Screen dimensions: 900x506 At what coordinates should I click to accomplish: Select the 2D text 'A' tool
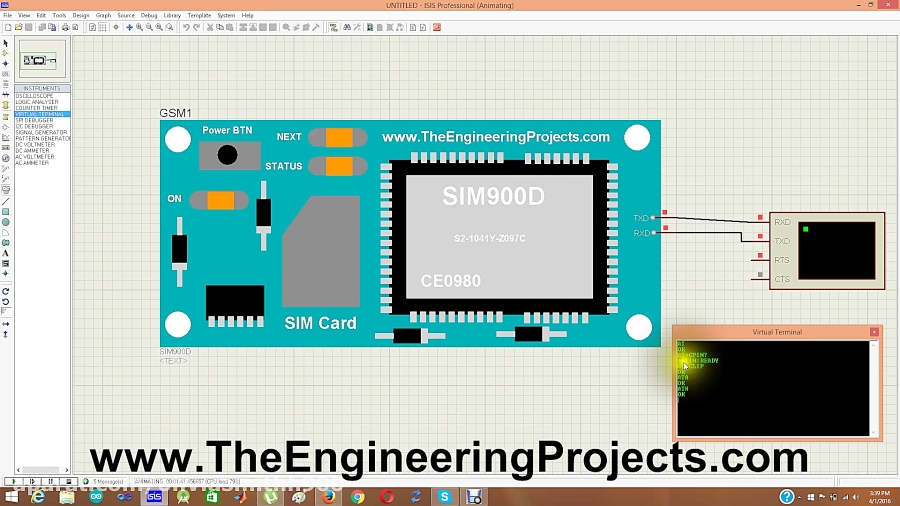pos(5,253)
